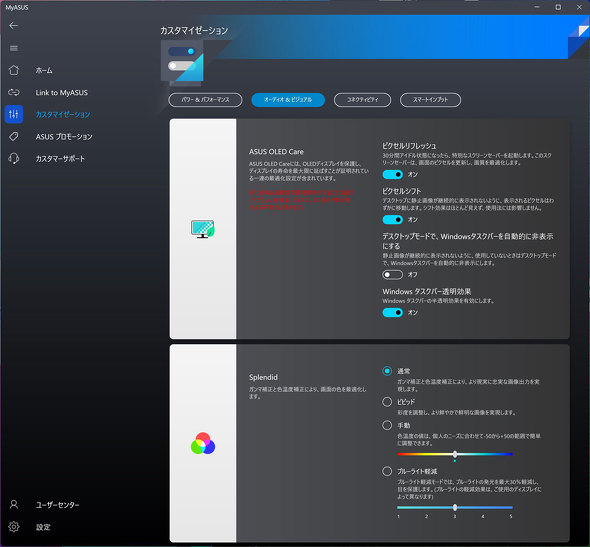This screenshot has width=590, height=547.
Task: Click the Home house icon
Action: [14, 70]
